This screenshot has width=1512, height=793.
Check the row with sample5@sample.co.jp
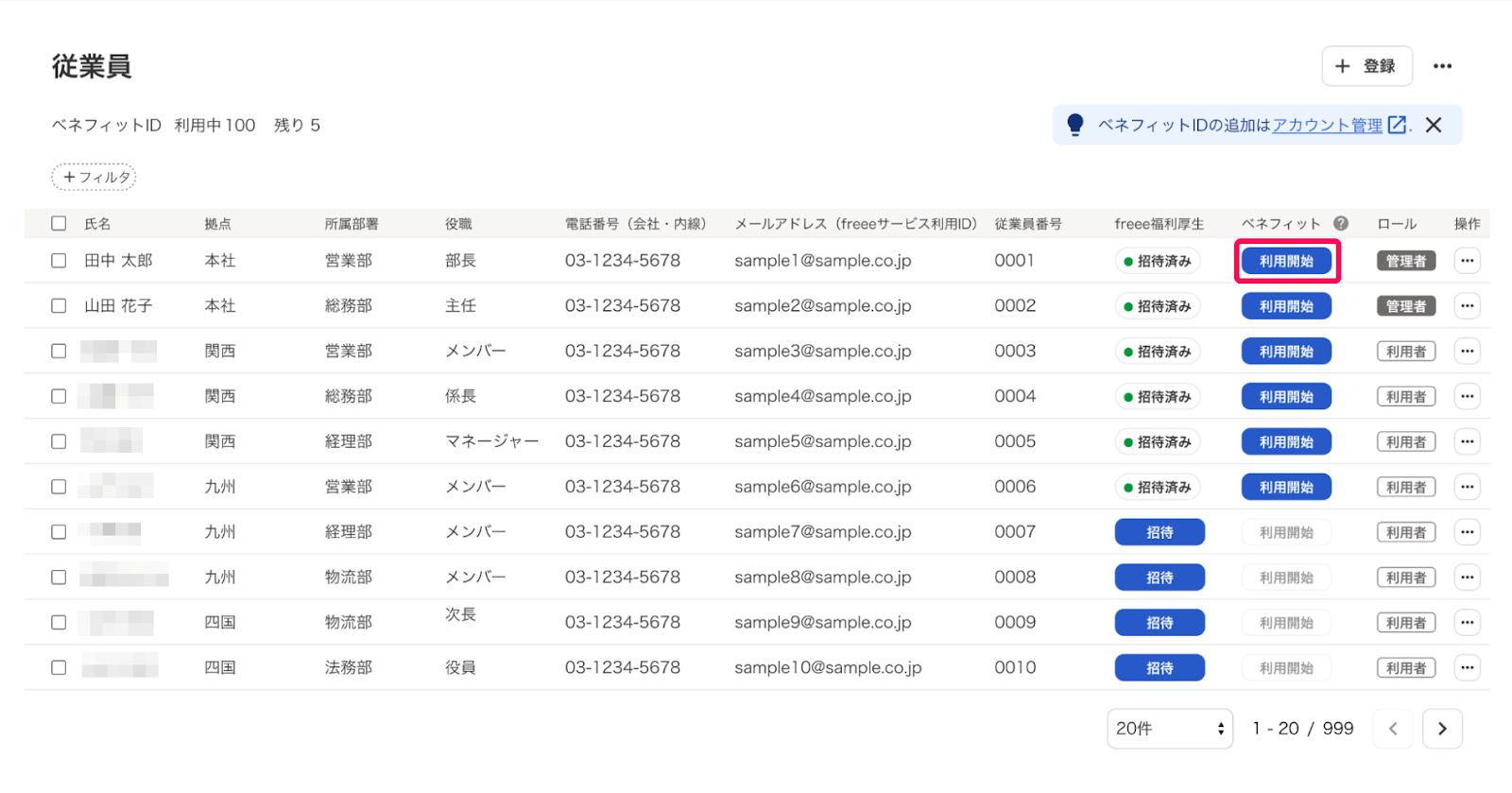coord(59,441)
